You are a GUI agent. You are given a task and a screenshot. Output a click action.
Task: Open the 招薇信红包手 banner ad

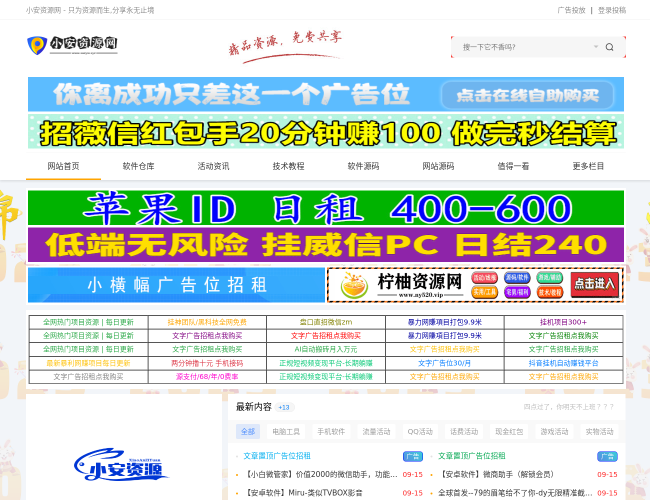click(x=326, y=132)
